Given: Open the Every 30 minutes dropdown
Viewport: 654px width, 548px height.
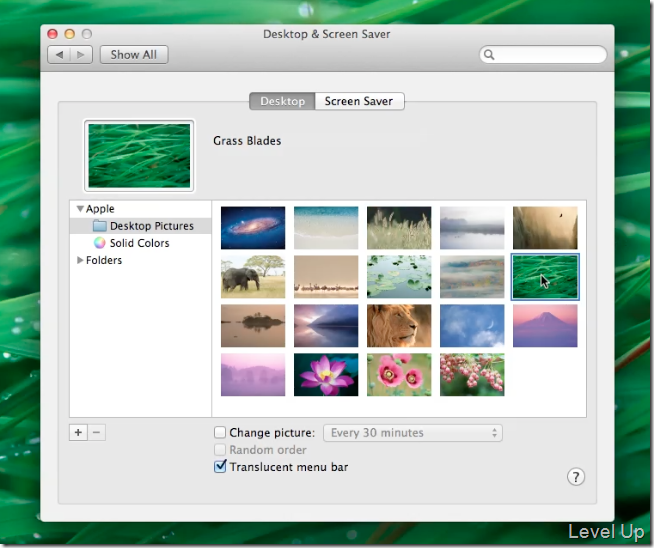Looking at the screenshot, I should point(413,433).
